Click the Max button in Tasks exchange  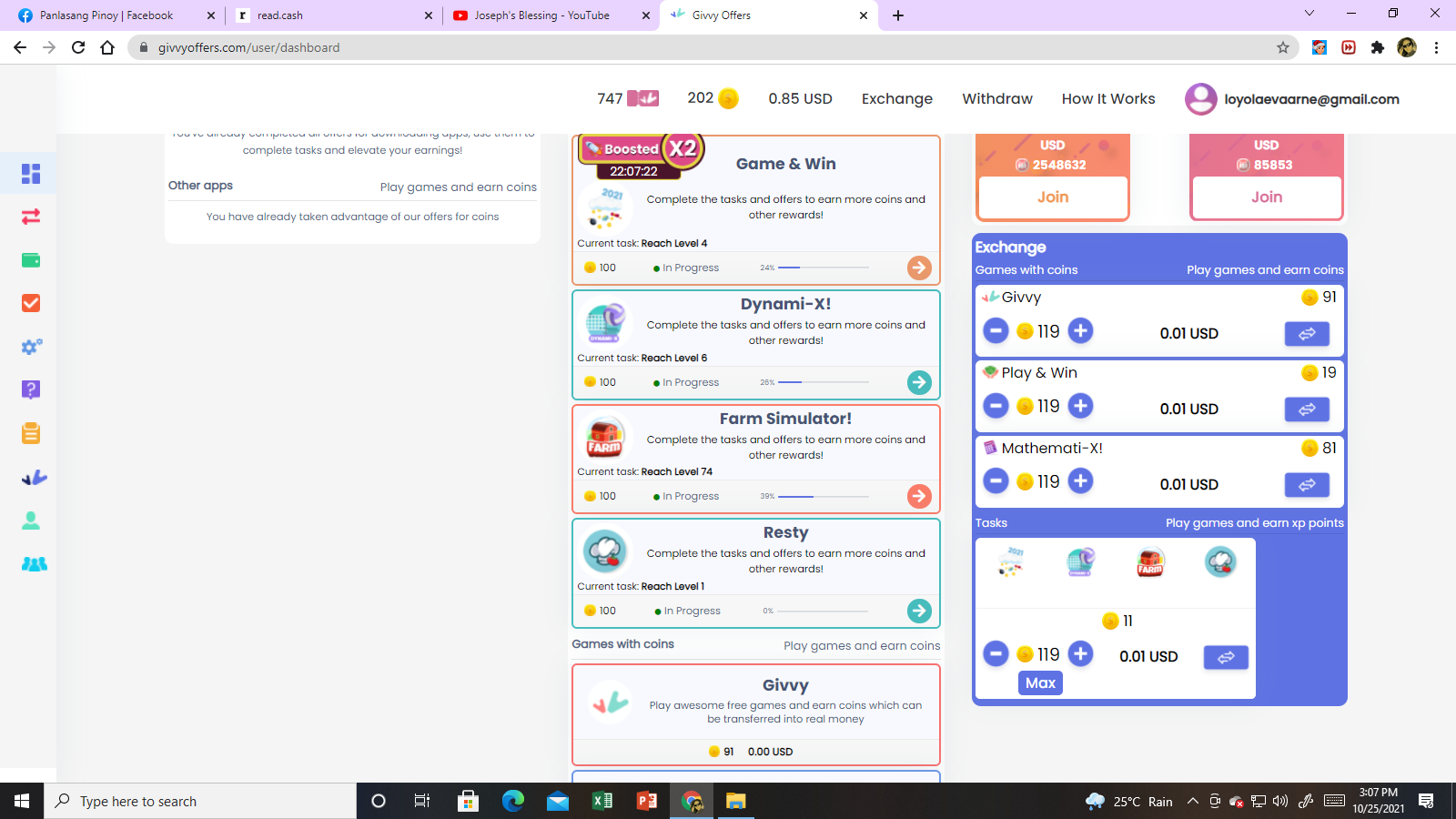(x=1040, y=683)
